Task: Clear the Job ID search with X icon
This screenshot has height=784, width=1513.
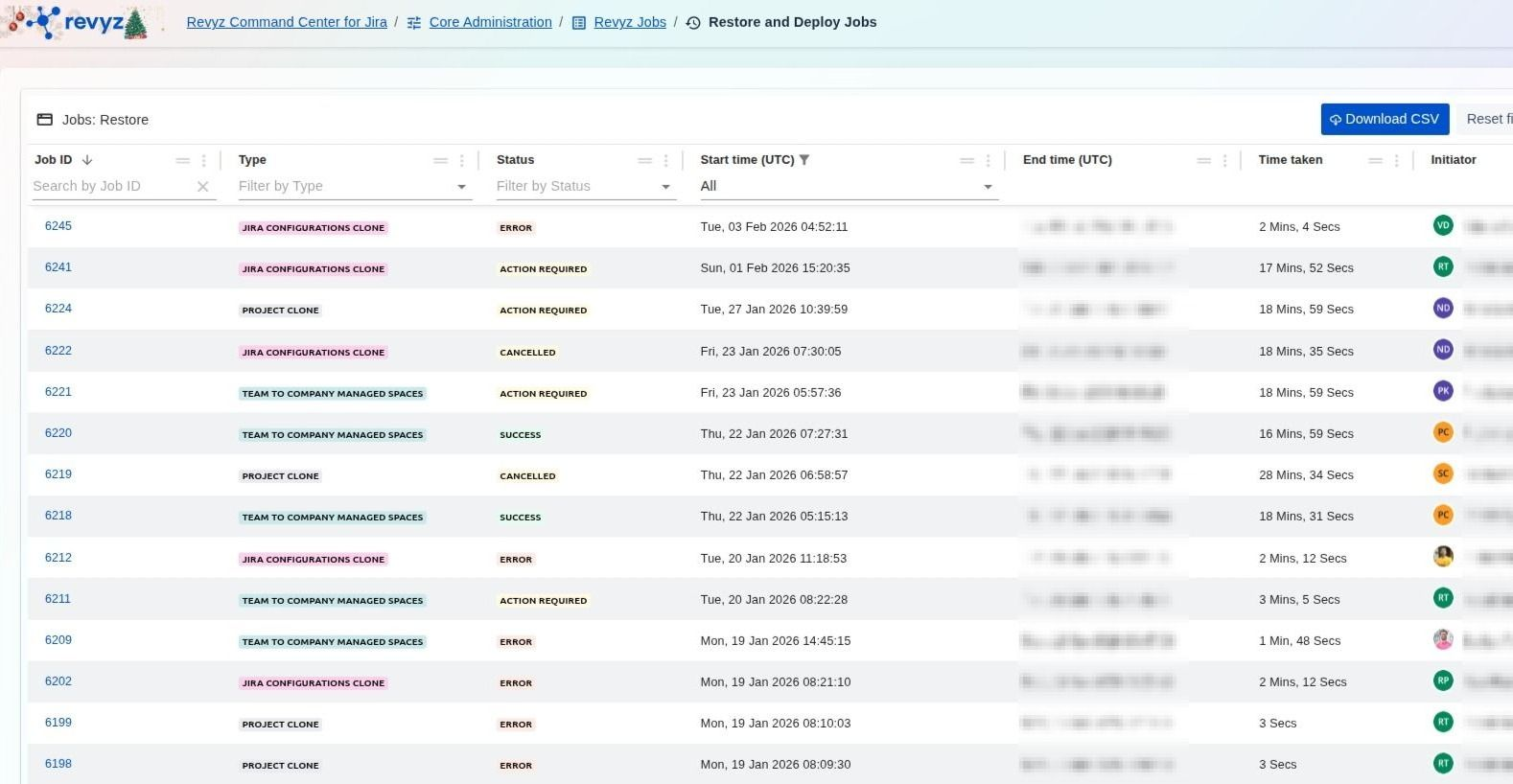Action: pos(202,187)
